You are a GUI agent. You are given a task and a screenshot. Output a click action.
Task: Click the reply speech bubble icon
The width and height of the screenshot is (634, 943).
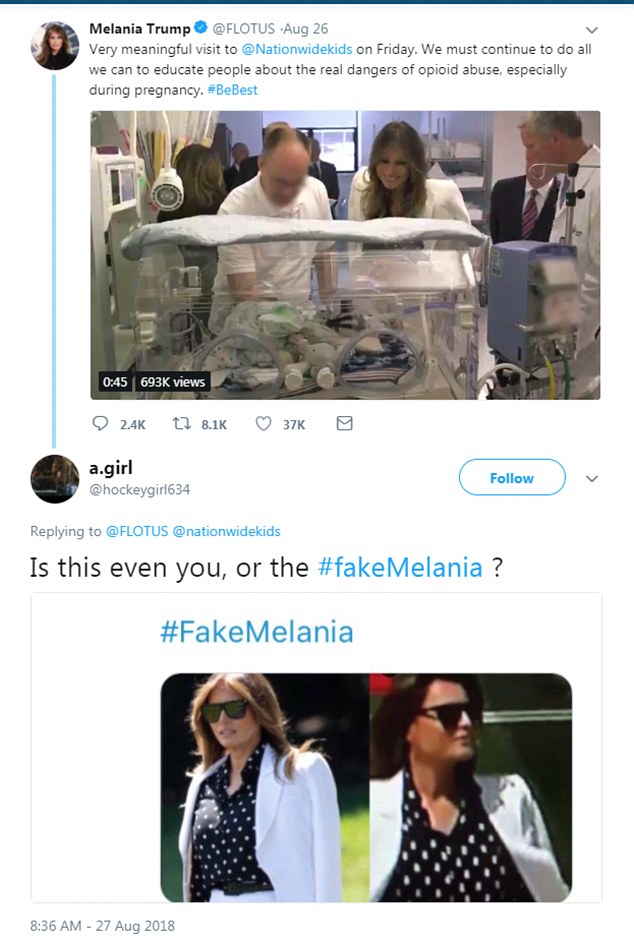click(x=100, y=424)
